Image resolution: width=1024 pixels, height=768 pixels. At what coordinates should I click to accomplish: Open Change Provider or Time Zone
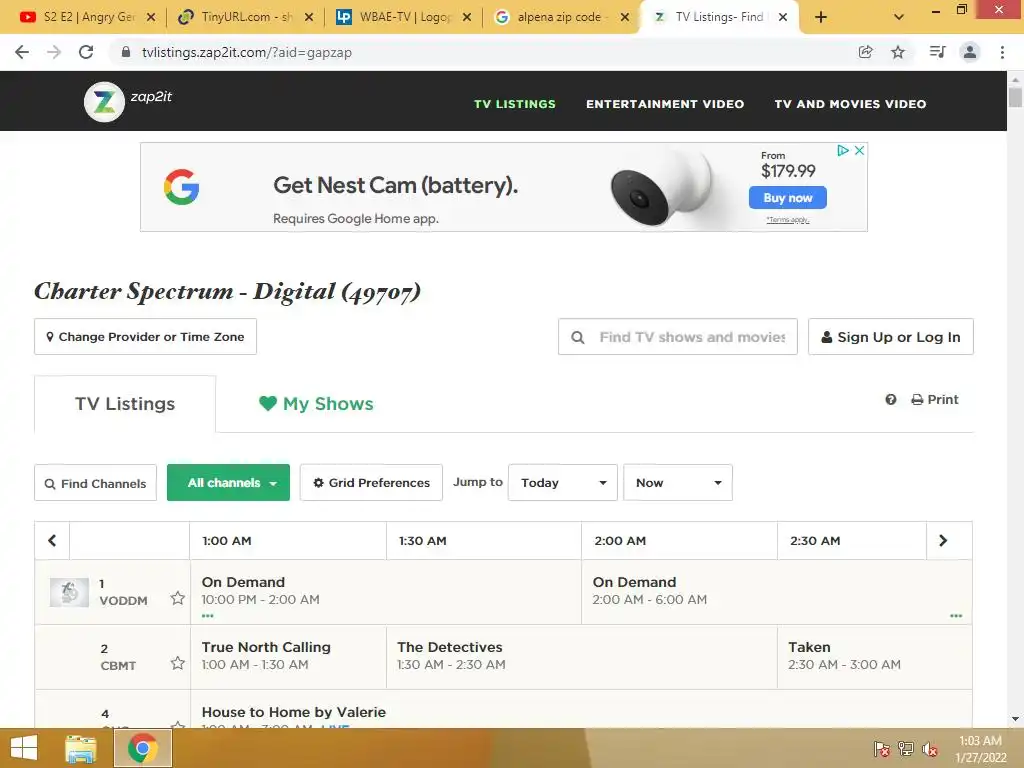(x=145, y=336)
